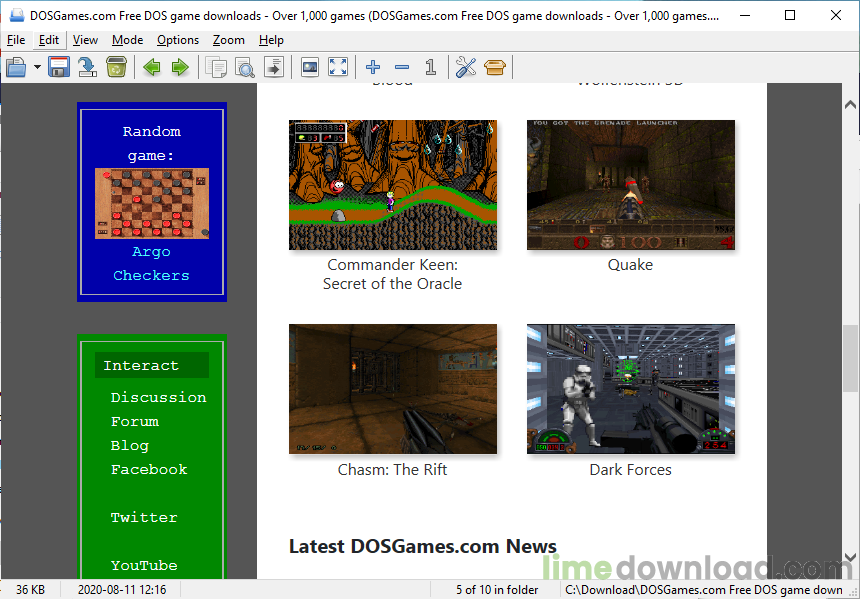This screenshot has height=599, width=860.
Task: Go to previous image with green left arrow
Action: tap(152, 67)
